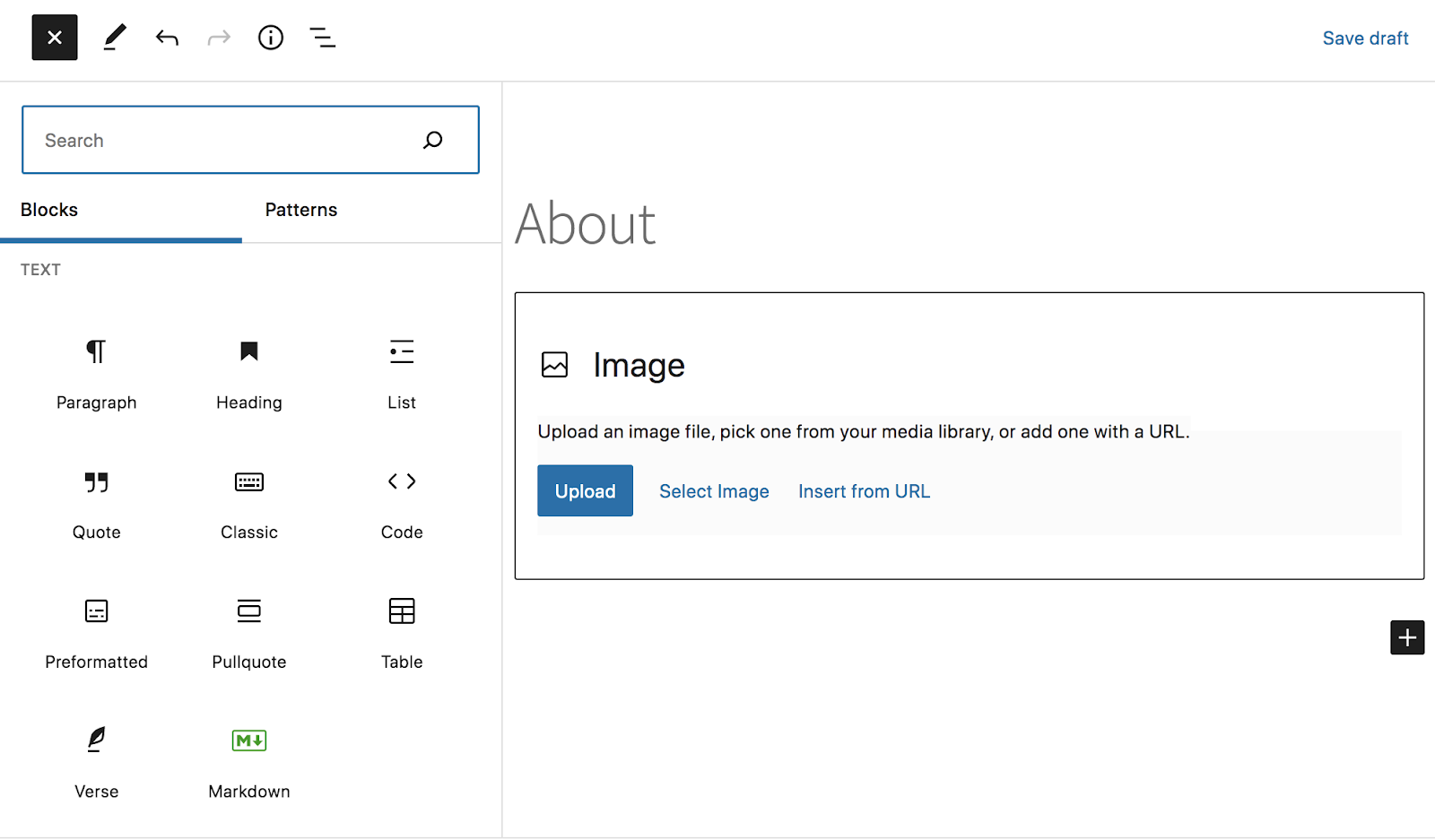
Task: Open the document list view
Action: 322,38
